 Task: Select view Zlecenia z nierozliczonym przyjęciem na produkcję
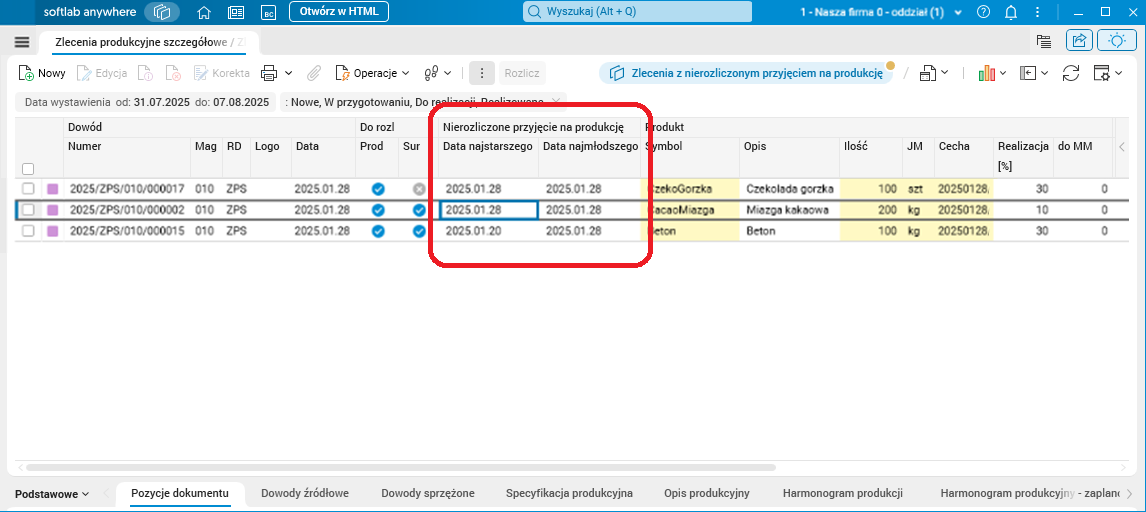(745, 73)
